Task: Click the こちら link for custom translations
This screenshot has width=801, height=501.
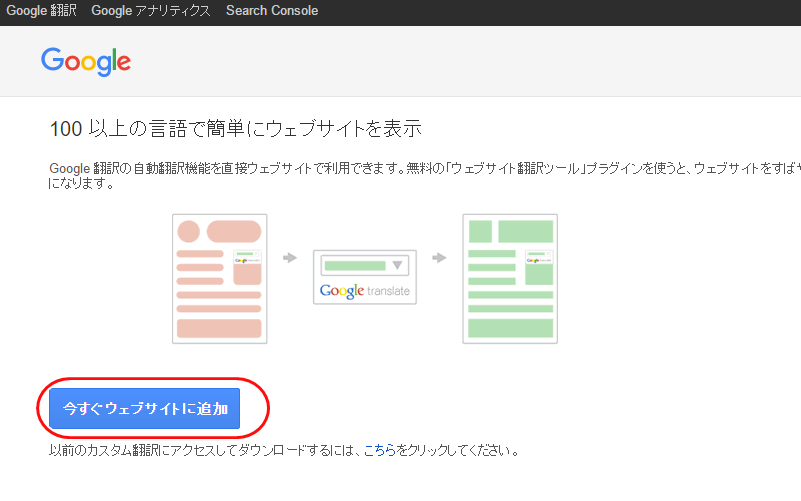Action: tap(380, 450)
